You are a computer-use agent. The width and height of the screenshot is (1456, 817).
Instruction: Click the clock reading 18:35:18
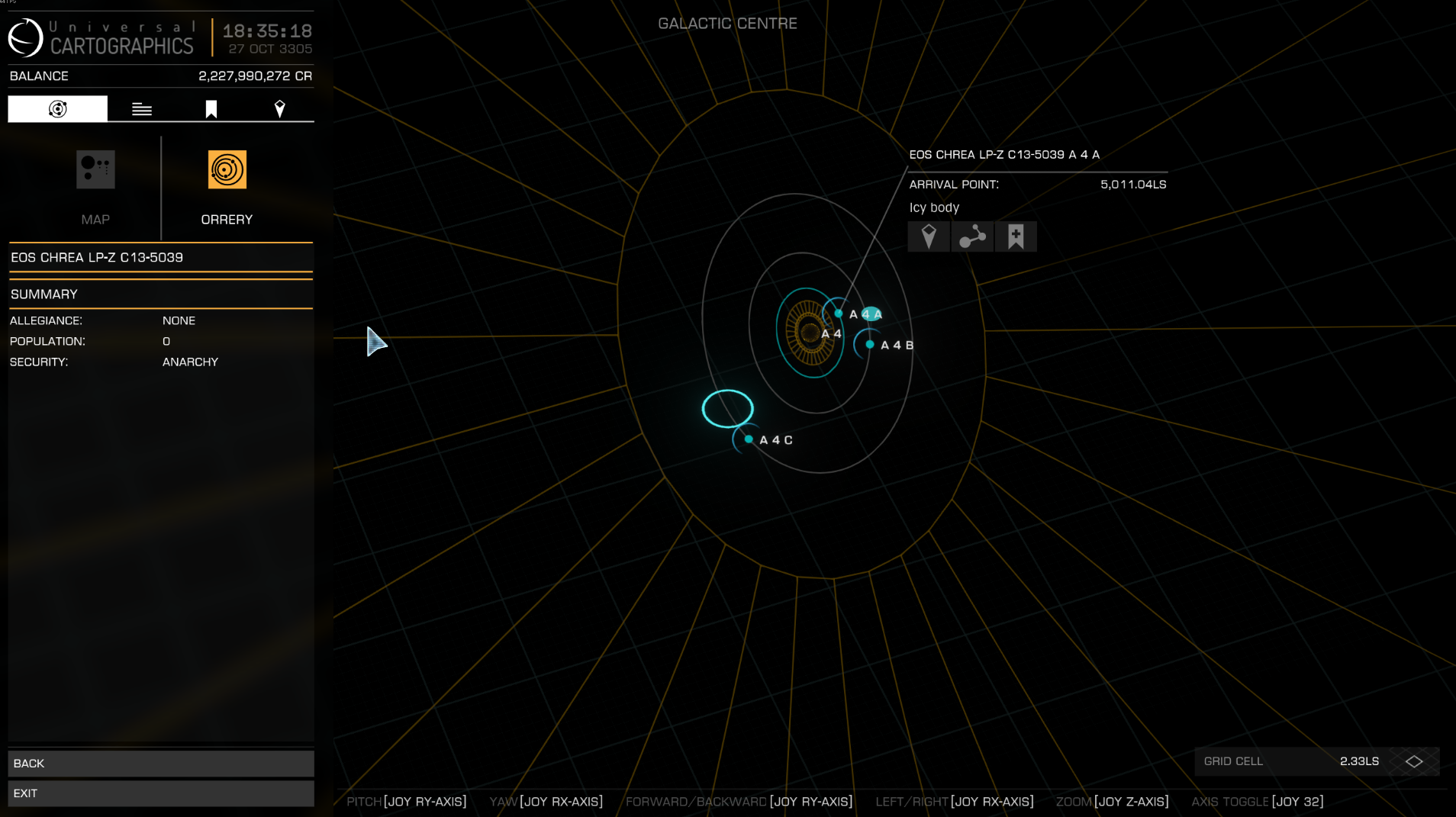coord(267,31)
